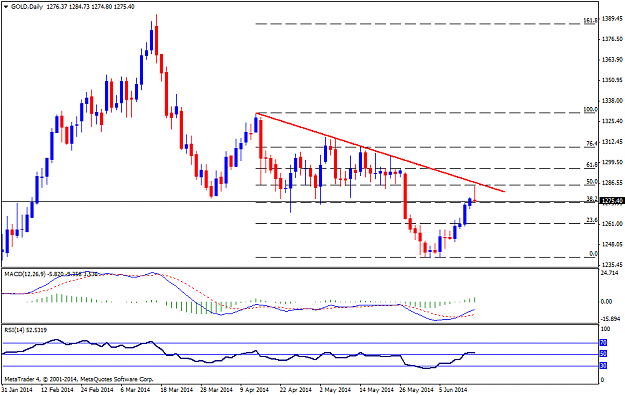This screenshot has height=395, width=625.
Task: Click the 100.0 Fibonacci level label
Action: (x=590, y=109)
